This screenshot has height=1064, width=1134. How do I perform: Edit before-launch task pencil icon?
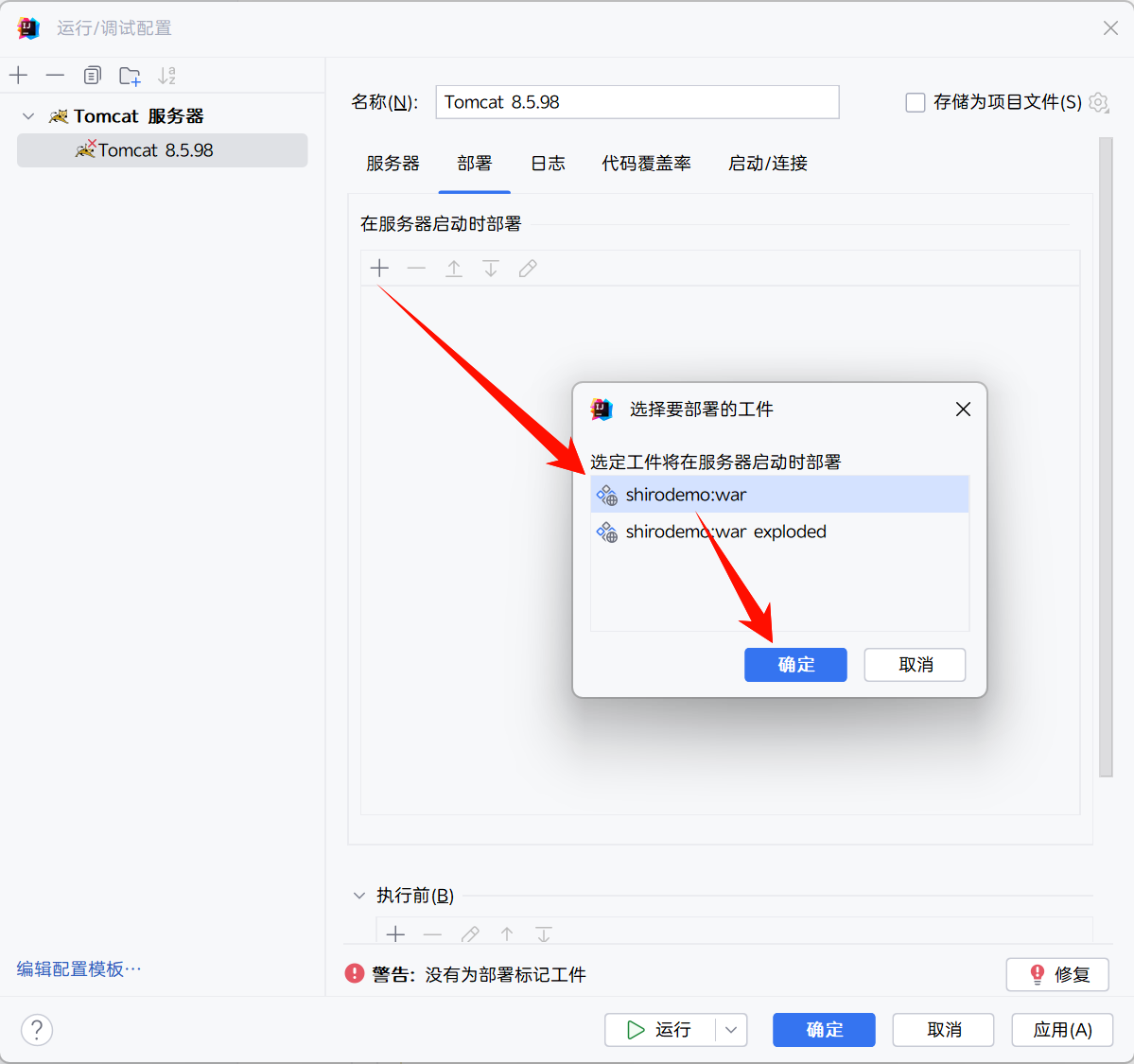(470, 934)
